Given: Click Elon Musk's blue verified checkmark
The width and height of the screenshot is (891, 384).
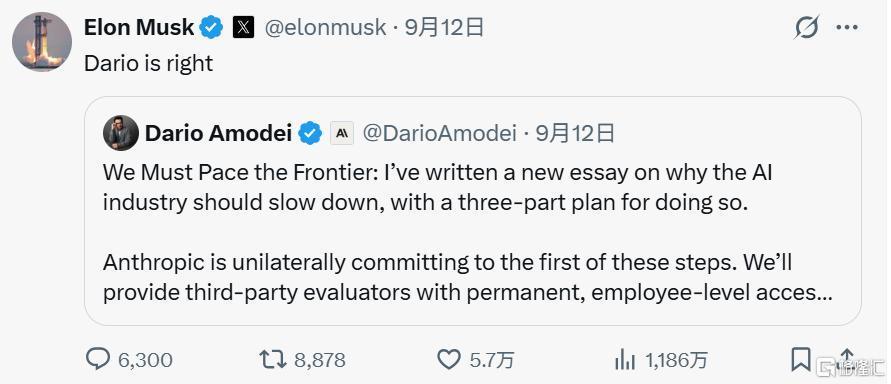Looking at the screenshot, I should [x=213, y=27].
